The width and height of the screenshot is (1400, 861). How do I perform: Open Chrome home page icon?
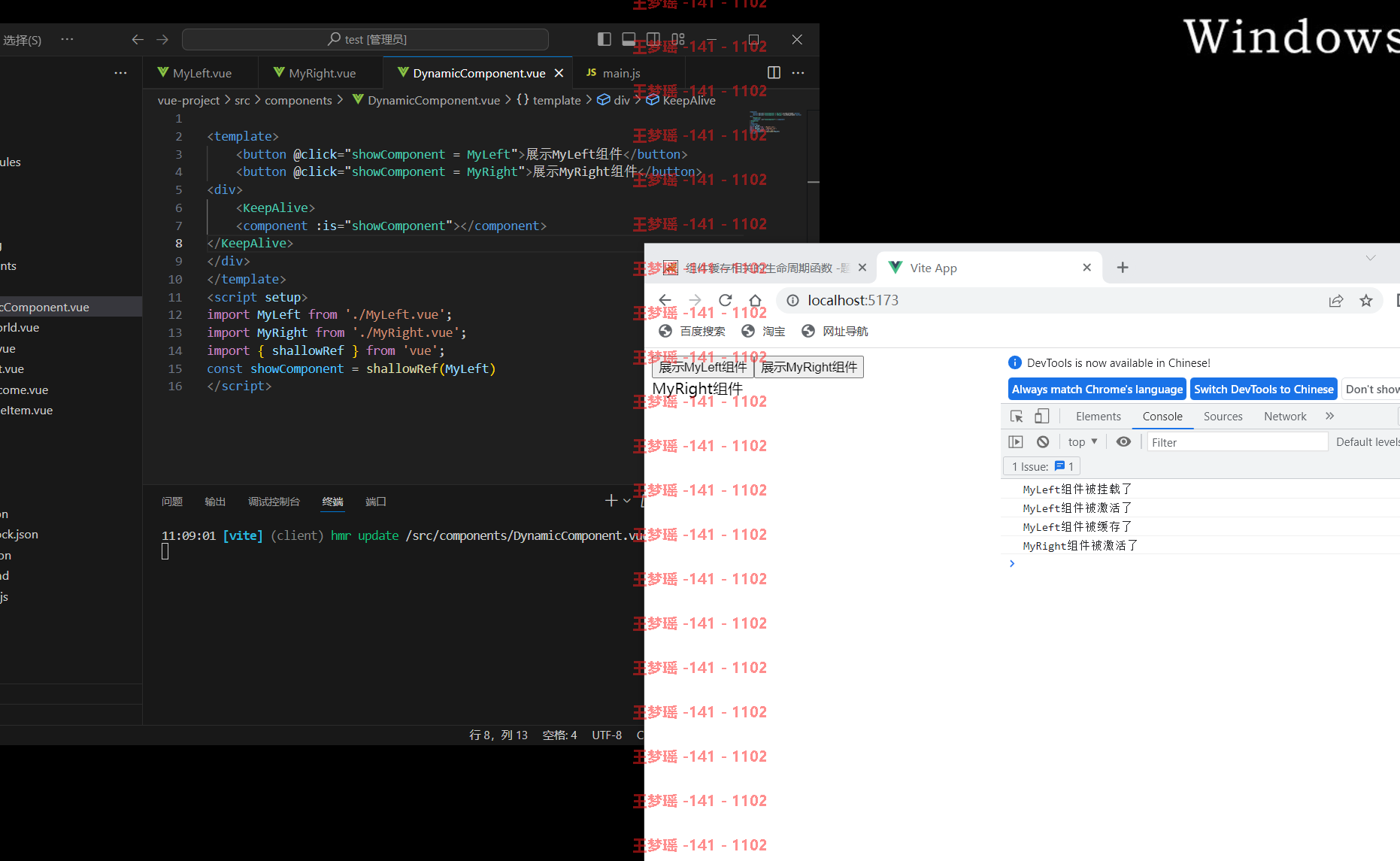(x=756, y=301)
